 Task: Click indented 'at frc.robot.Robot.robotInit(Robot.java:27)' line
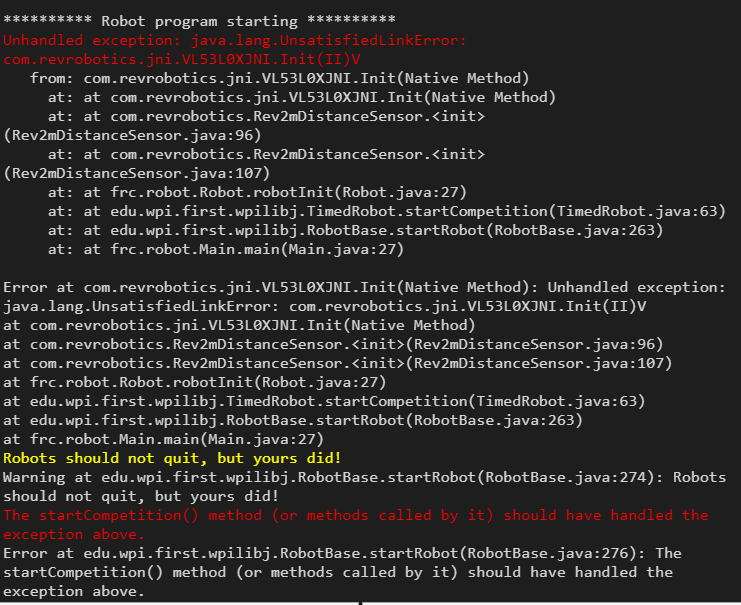pyautogui.click(x=257, y=192)
